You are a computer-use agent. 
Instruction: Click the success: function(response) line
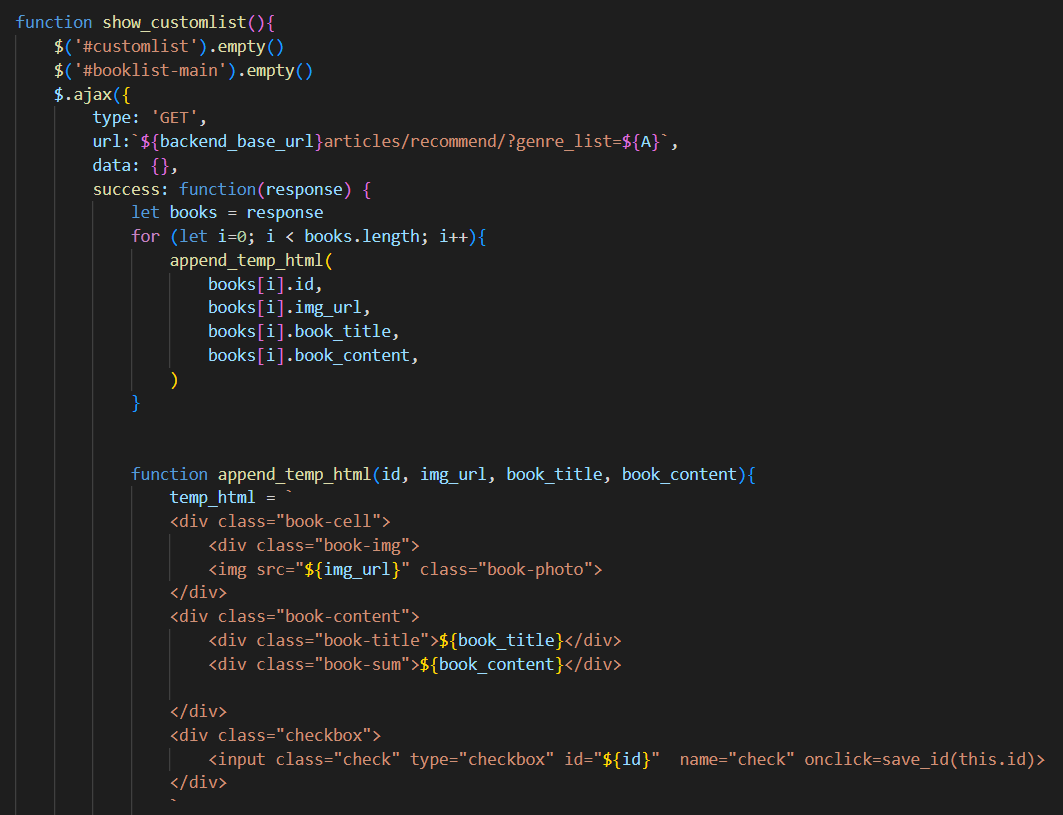[232, 189]
